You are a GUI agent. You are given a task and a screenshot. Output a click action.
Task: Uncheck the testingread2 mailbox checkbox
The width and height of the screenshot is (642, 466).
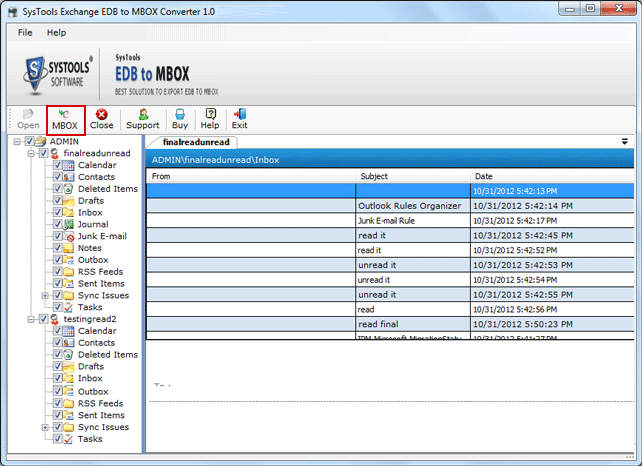coord(43,319)
